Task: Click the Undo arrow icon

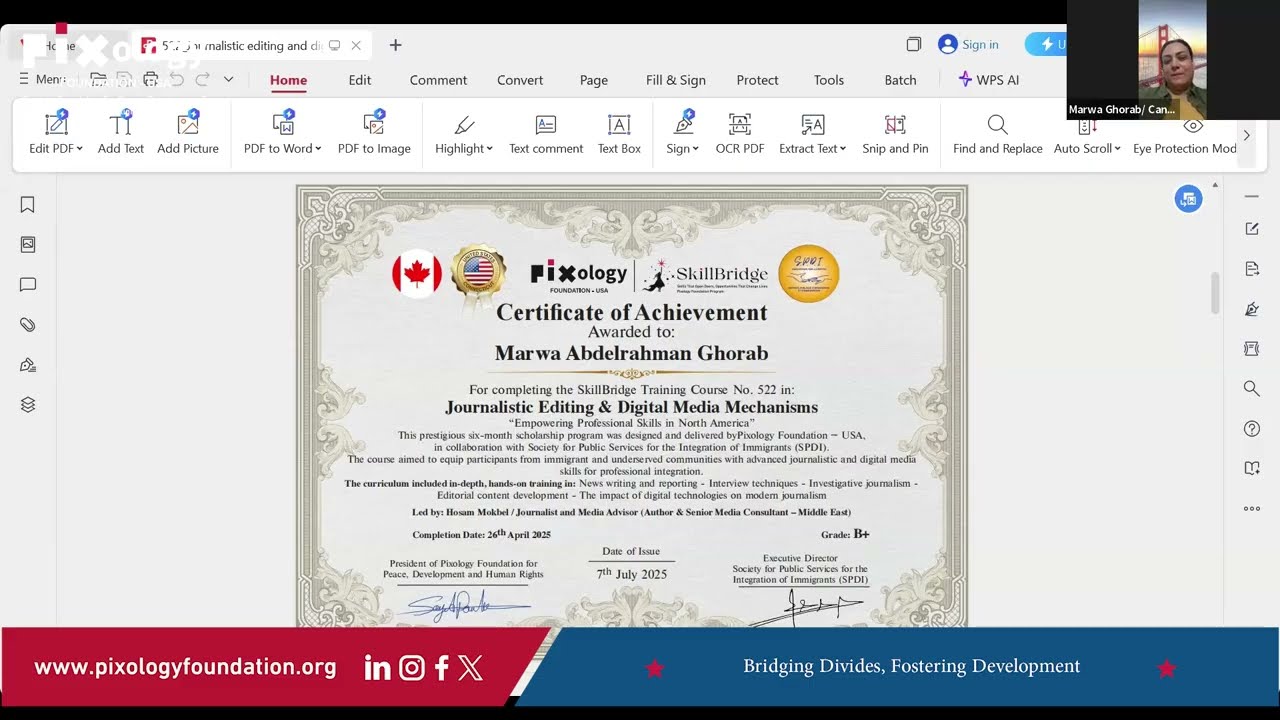Action: click(x=176, y=79)
